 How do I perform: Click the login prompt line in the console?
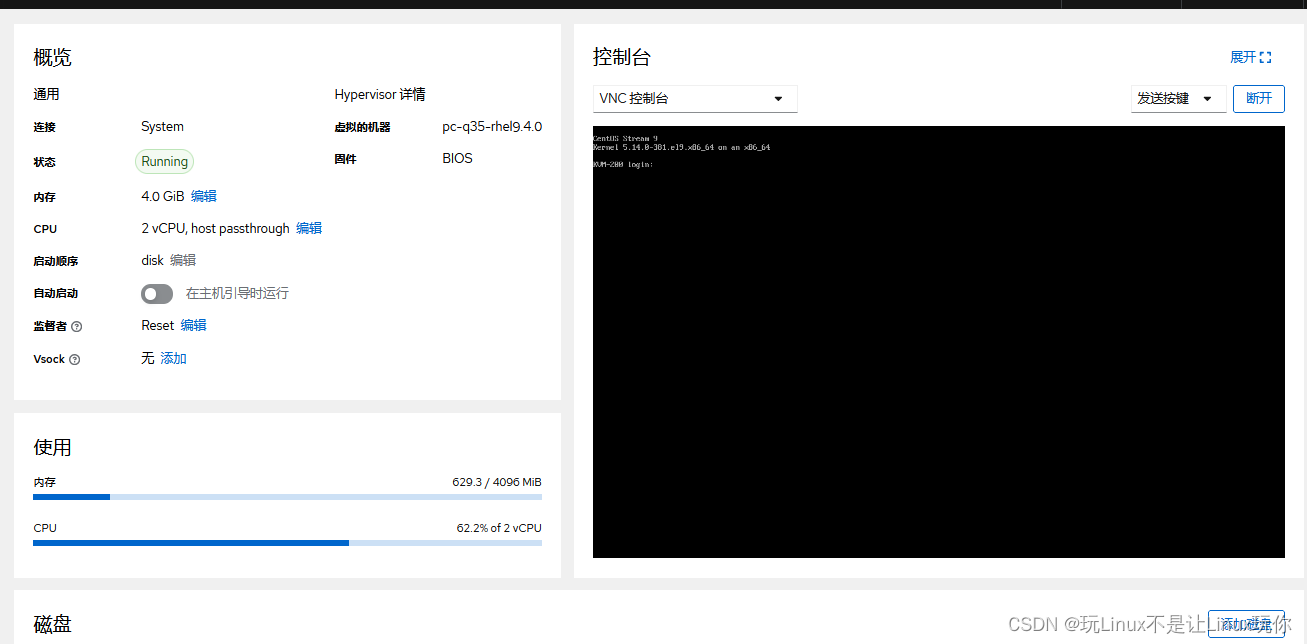[x=624, y=164]
